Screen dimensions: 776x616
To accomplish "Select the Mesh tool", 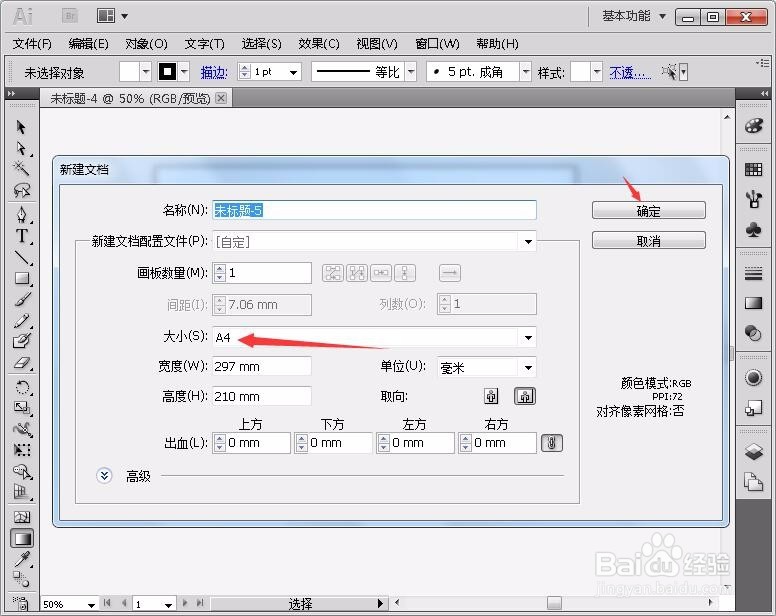I will (x=21, y=517).
